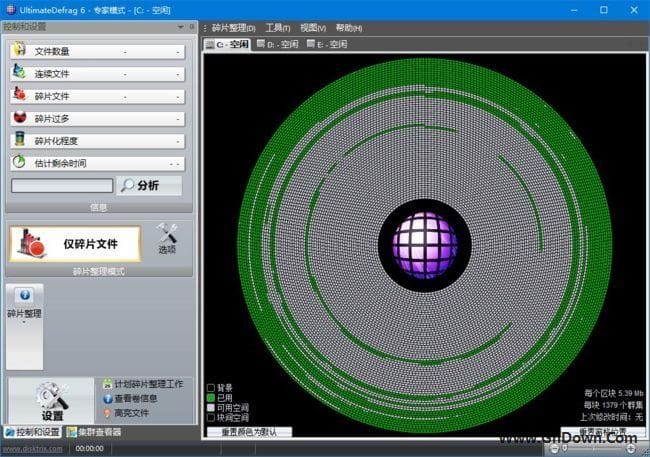Click the 碎片过多 excessive fragments icon
The image size is (650, 457).
[20, 117]
